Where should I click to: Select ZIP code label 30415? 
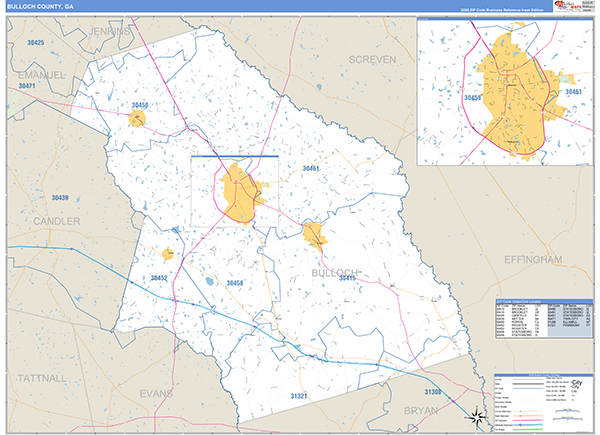pos(347,278)
